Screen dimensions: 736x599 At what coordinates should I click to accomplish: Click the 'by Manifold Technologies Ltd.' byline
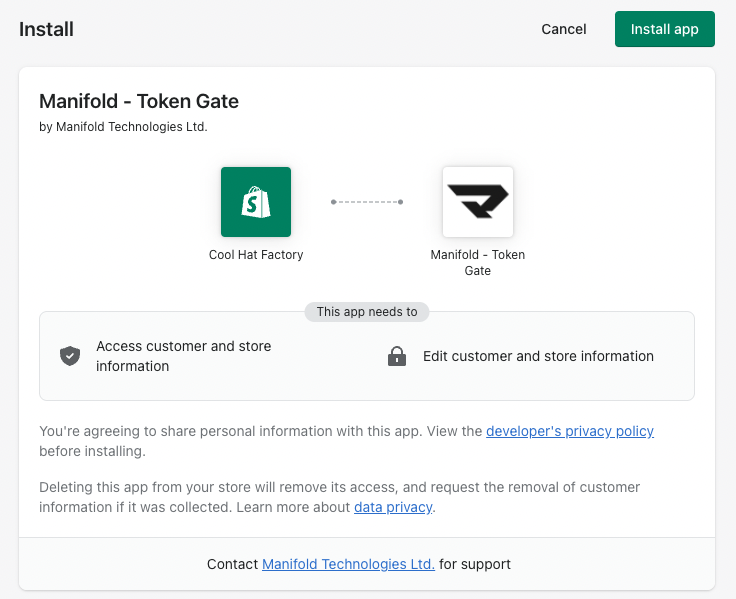pyautogui.click(x=123, y=127)
